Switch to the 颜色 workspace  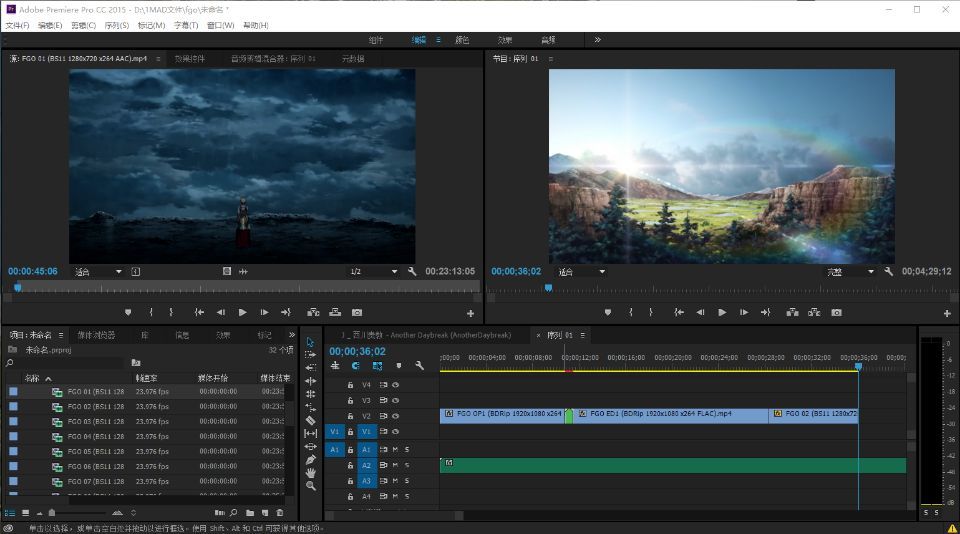(x=462, y=40)
